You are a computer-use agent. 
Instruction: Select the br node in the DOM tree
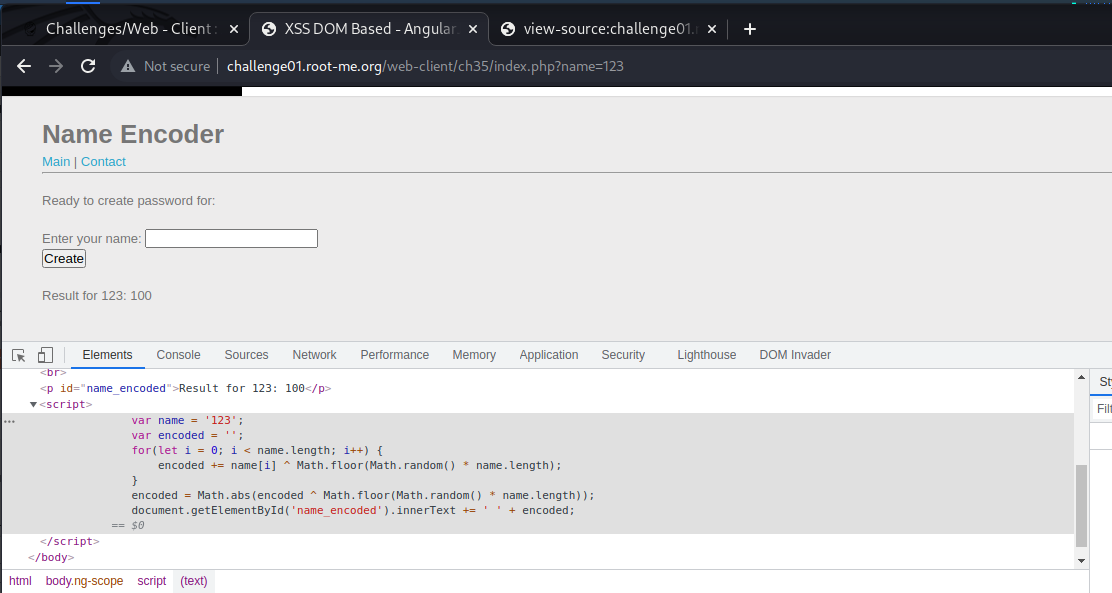53,372
